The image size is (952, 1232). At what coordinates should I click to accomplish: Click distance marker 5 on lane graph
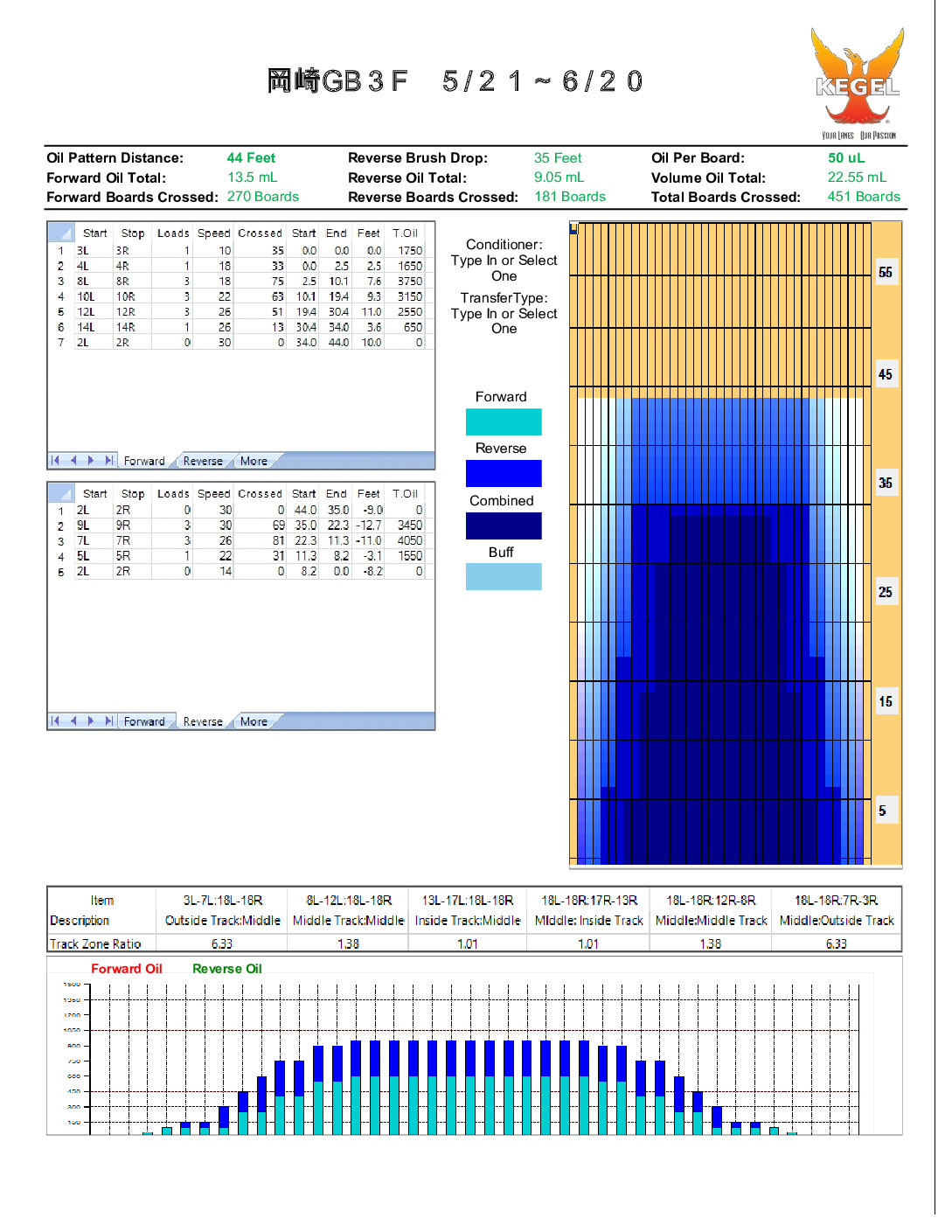point(886,811)
